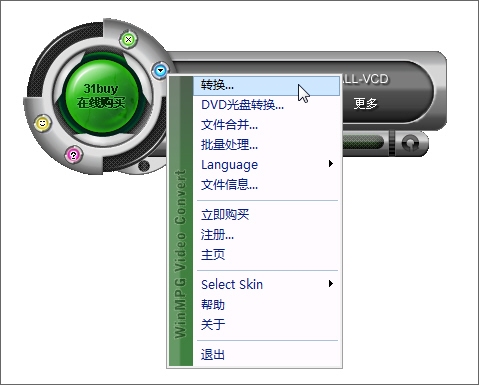
Task: Click the green 31buy online purchase orb
Action: point(101,96)
